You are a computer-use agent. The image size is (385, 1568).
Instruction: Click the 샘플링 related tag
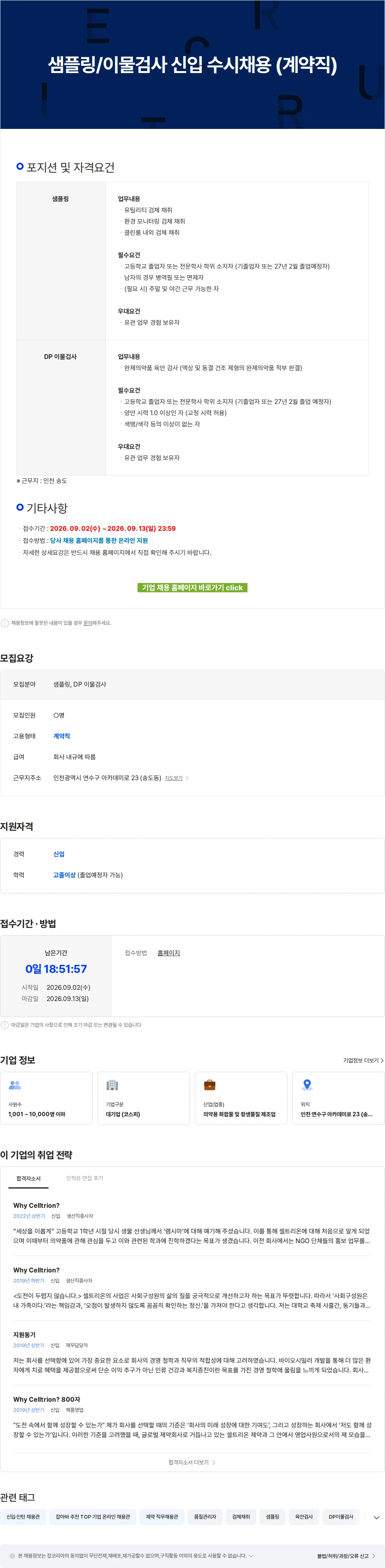[272, 1516]
